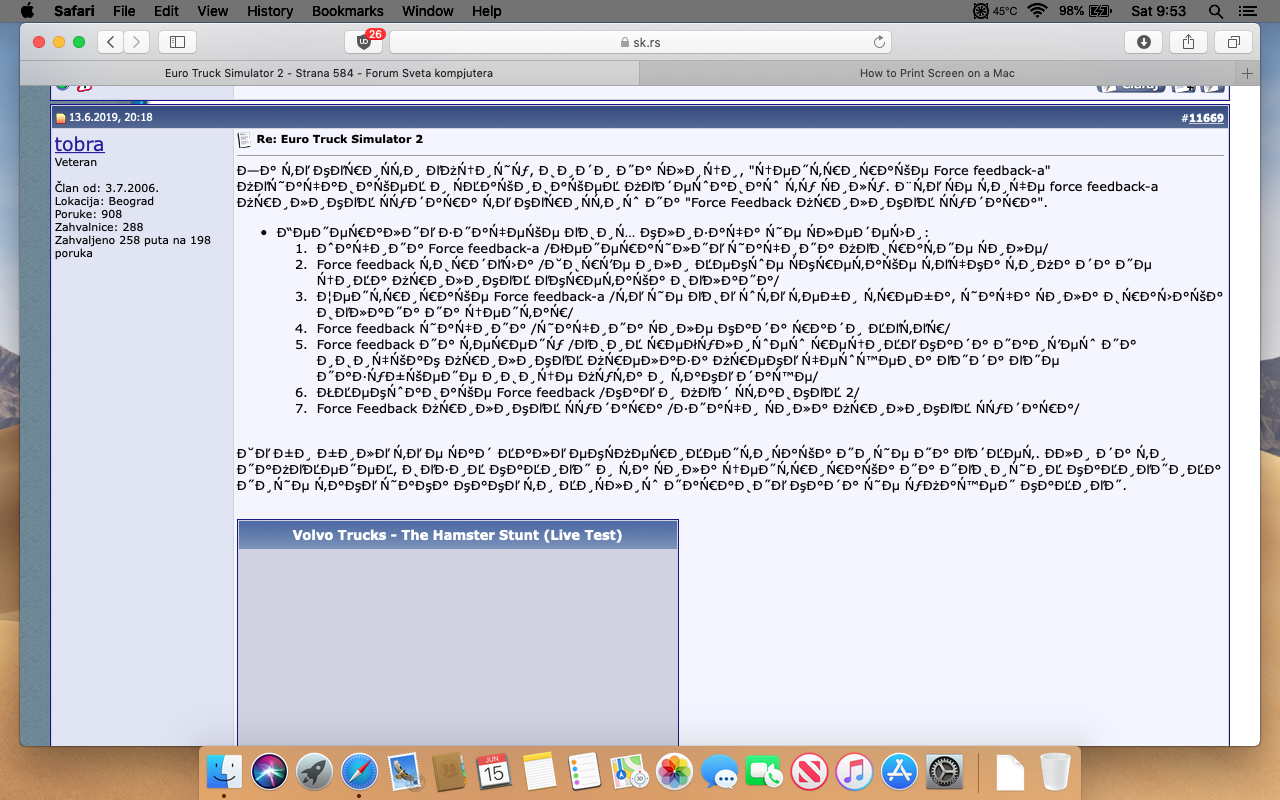Open the 98% battery status menu
This screenshot has width=1280, height=800.
coord(1085,11)
